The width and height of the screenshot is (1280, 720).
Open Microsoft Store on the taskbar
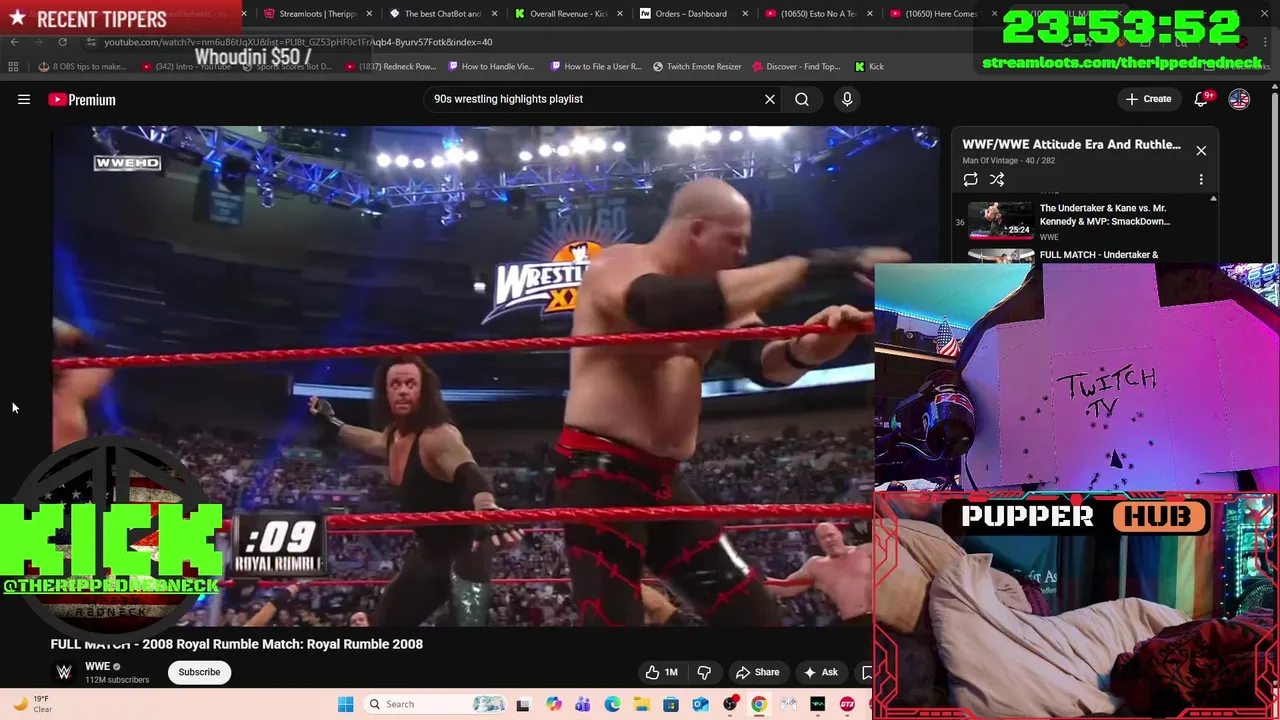[671, 704]
